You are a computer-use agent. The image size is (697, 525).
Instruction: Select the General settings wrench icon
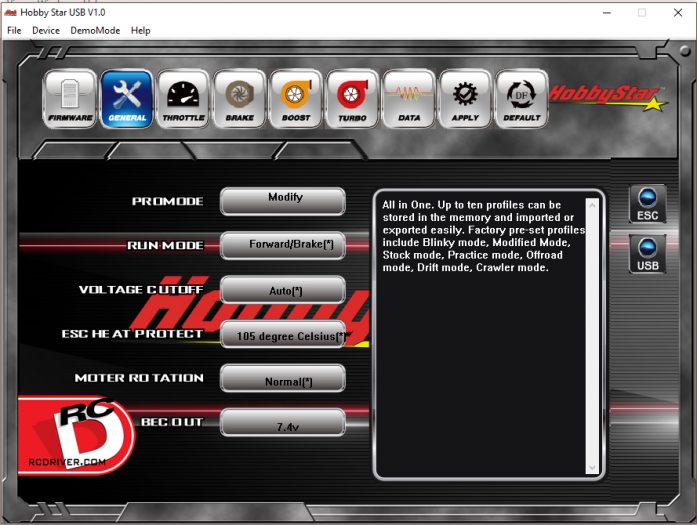click(127, 99)
